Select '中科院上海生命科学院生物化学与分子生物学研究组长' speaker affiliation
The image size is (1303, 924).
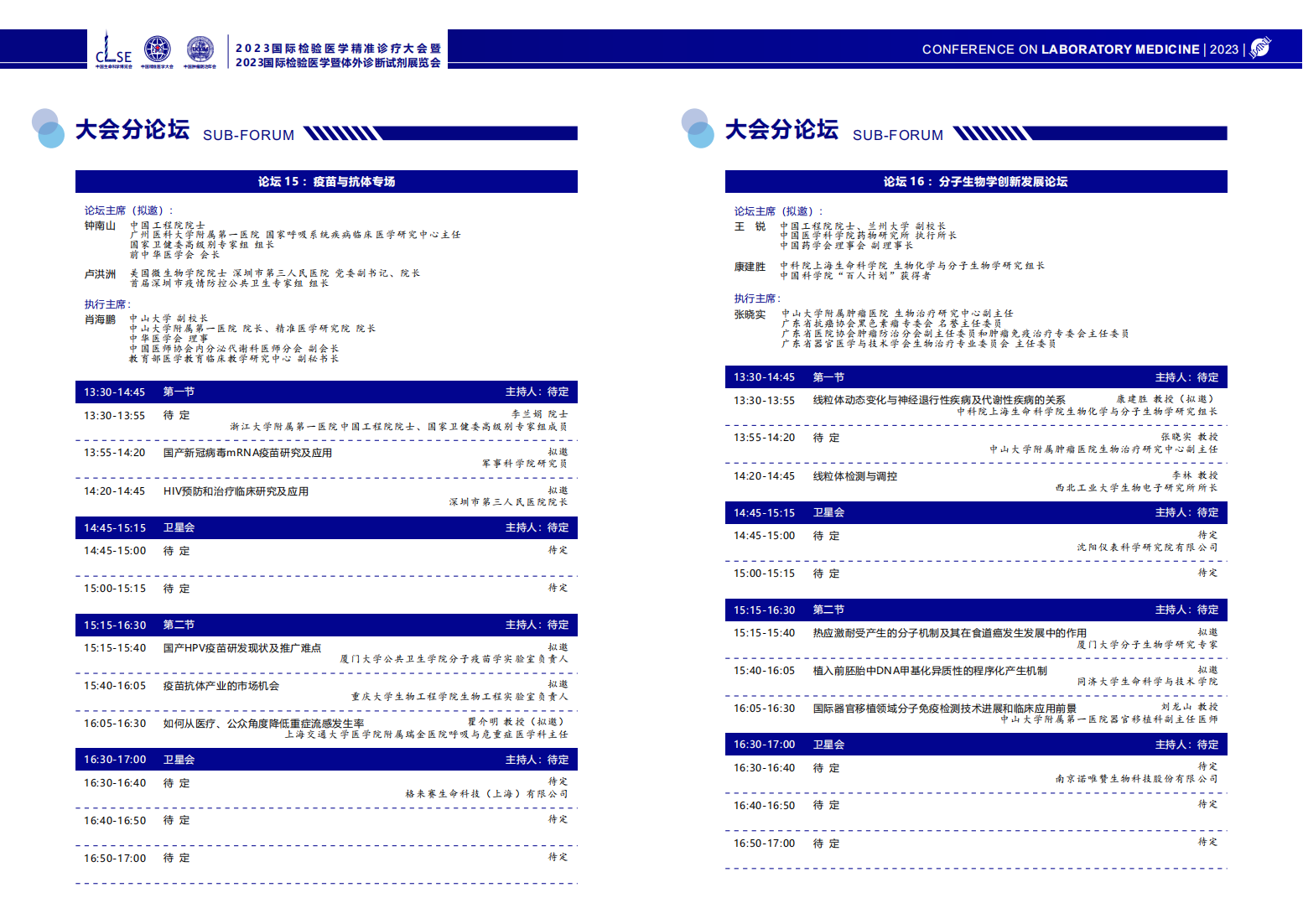pos(1088,412)
